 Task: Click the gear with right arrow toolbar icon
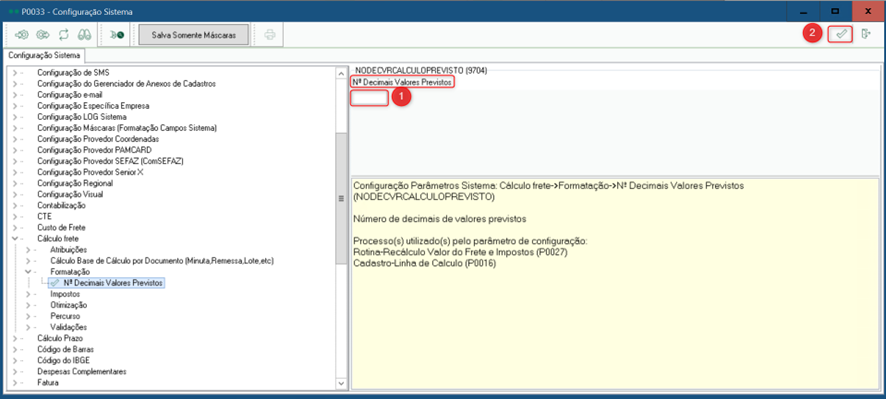pyautogui.click(x=42, y=35)
